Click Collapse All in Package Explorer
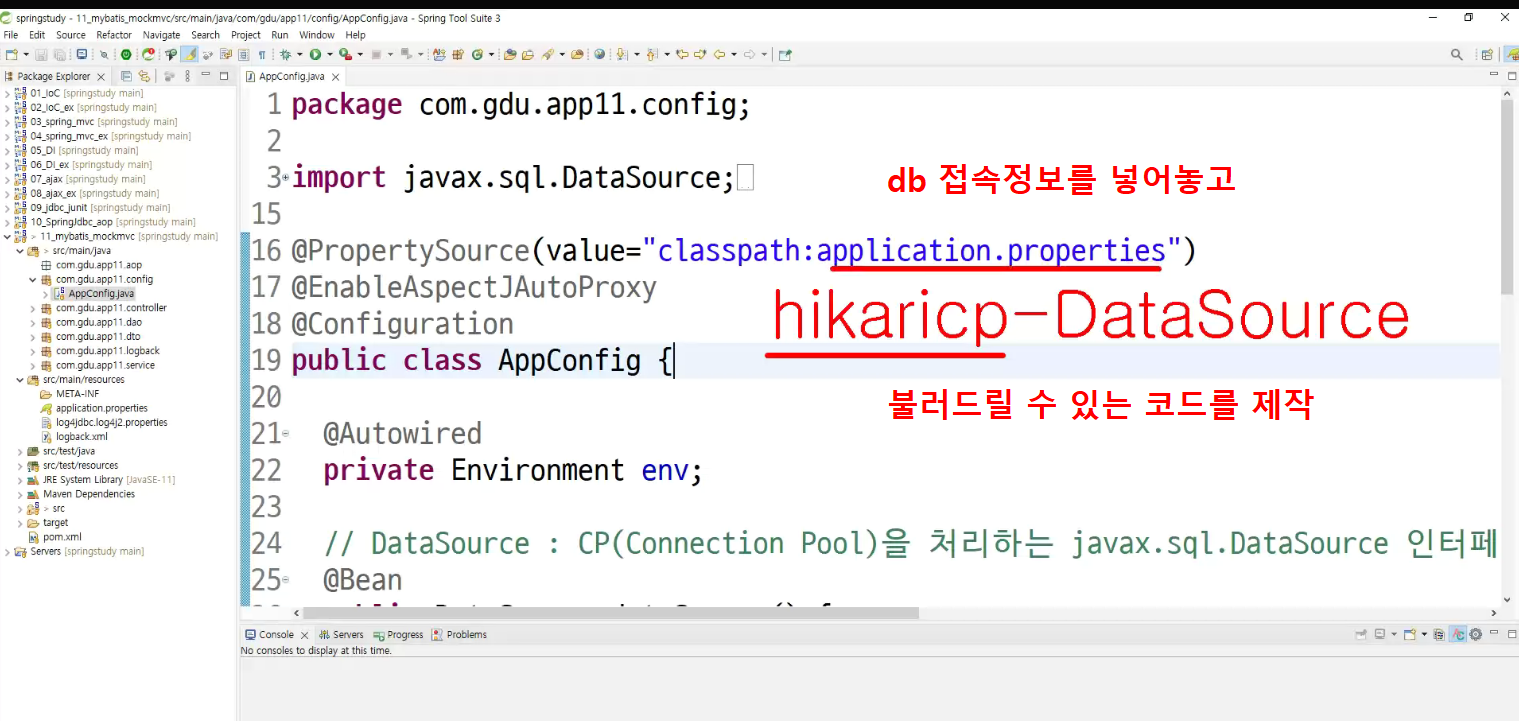Viewport: 1519px width, 721px height. 126,76
